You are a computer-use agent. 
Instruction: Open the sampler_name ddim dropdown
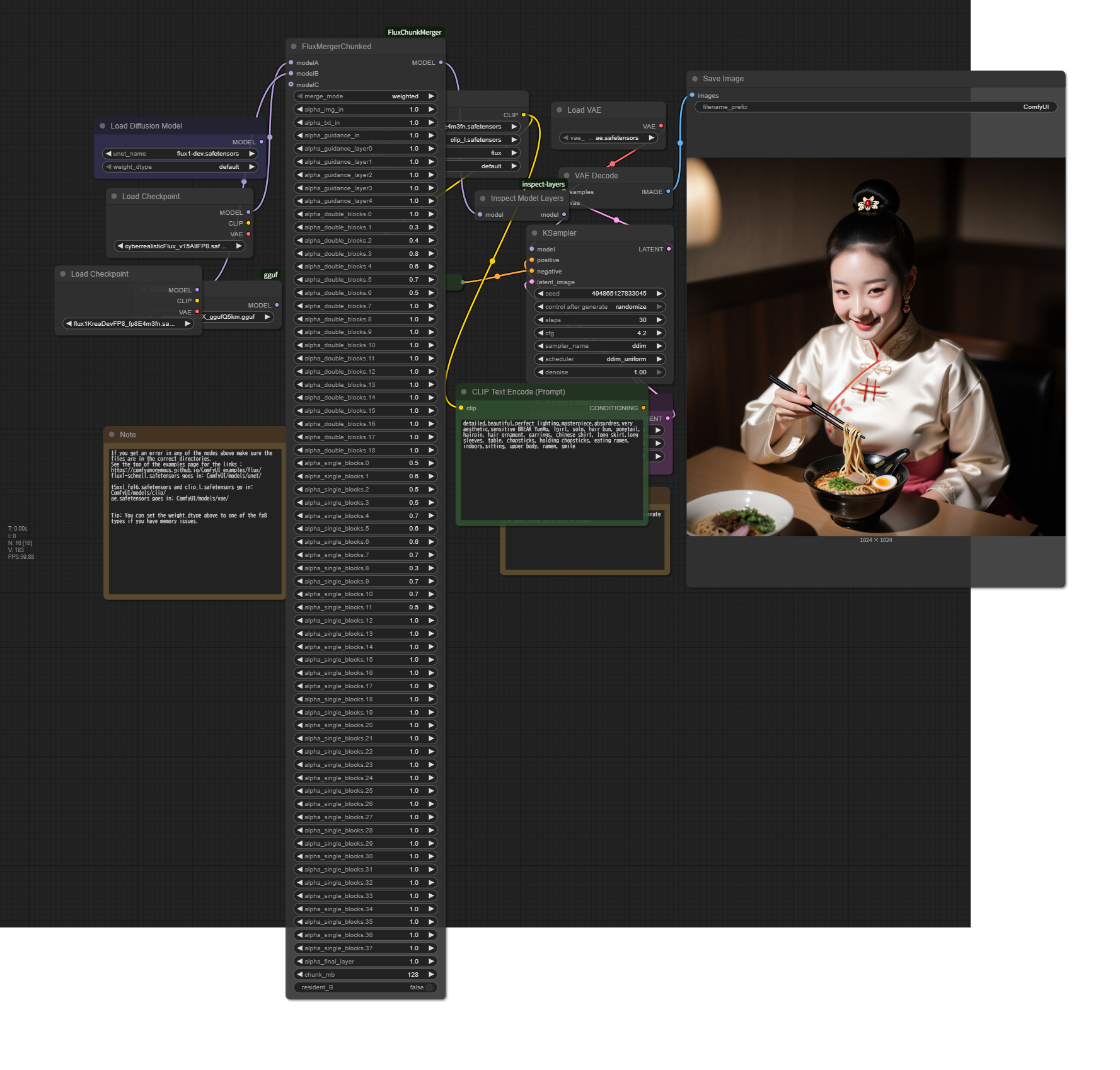point(599,346)
